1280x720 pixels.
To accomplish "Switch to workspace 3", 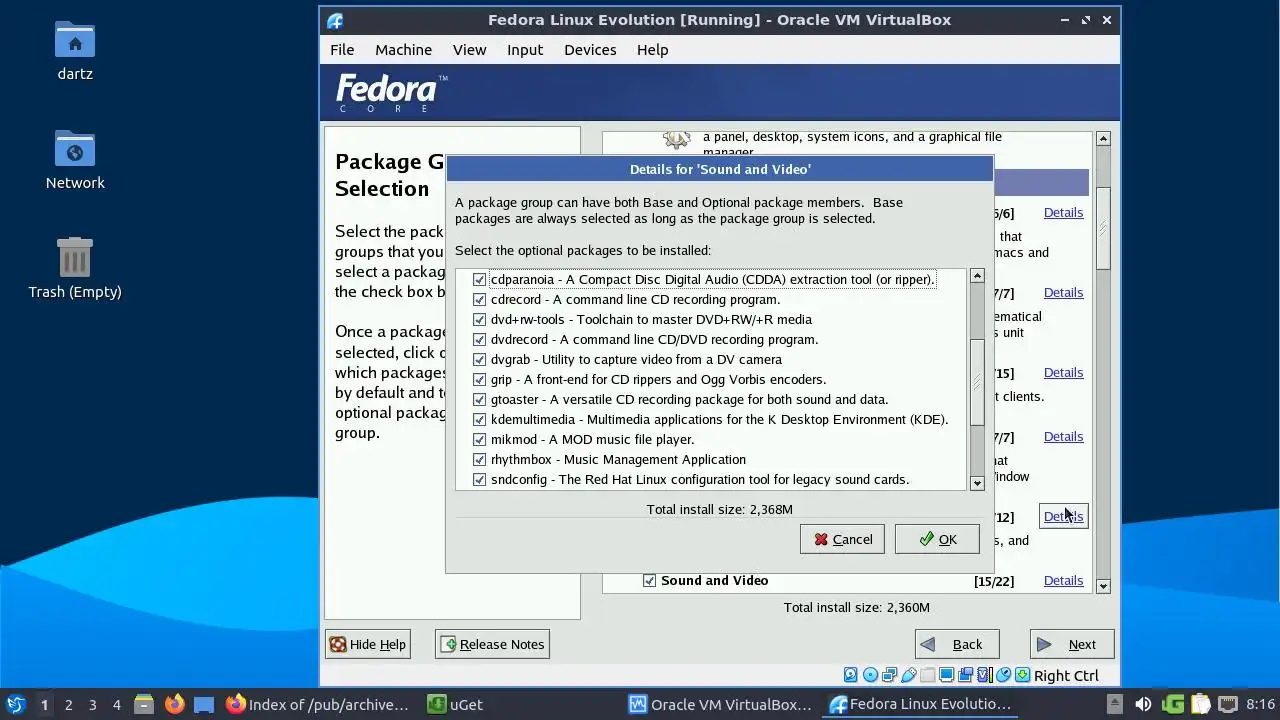I will coord(92,704).
